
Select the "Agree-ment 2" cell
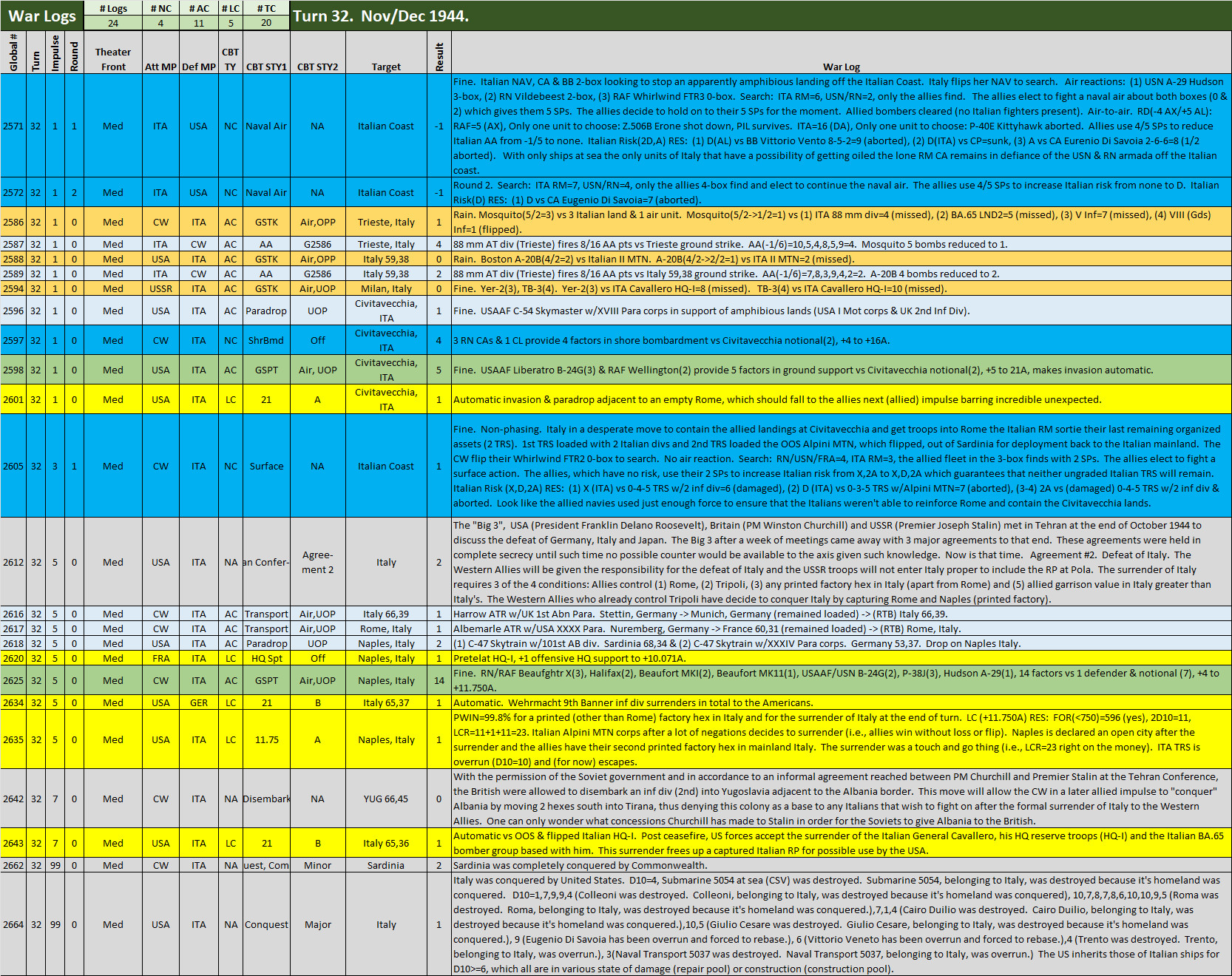pyautogui.click(x=317, y=562)
